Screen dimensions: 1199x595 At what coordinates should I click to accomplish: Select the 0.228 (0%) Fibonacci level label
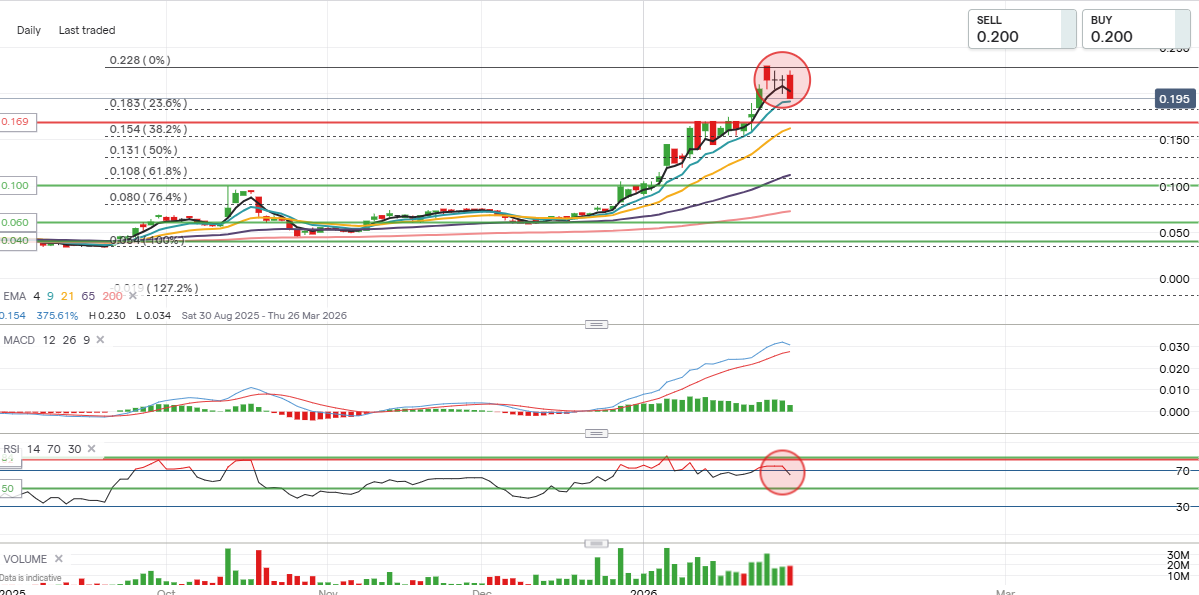(x=139, y=60)
